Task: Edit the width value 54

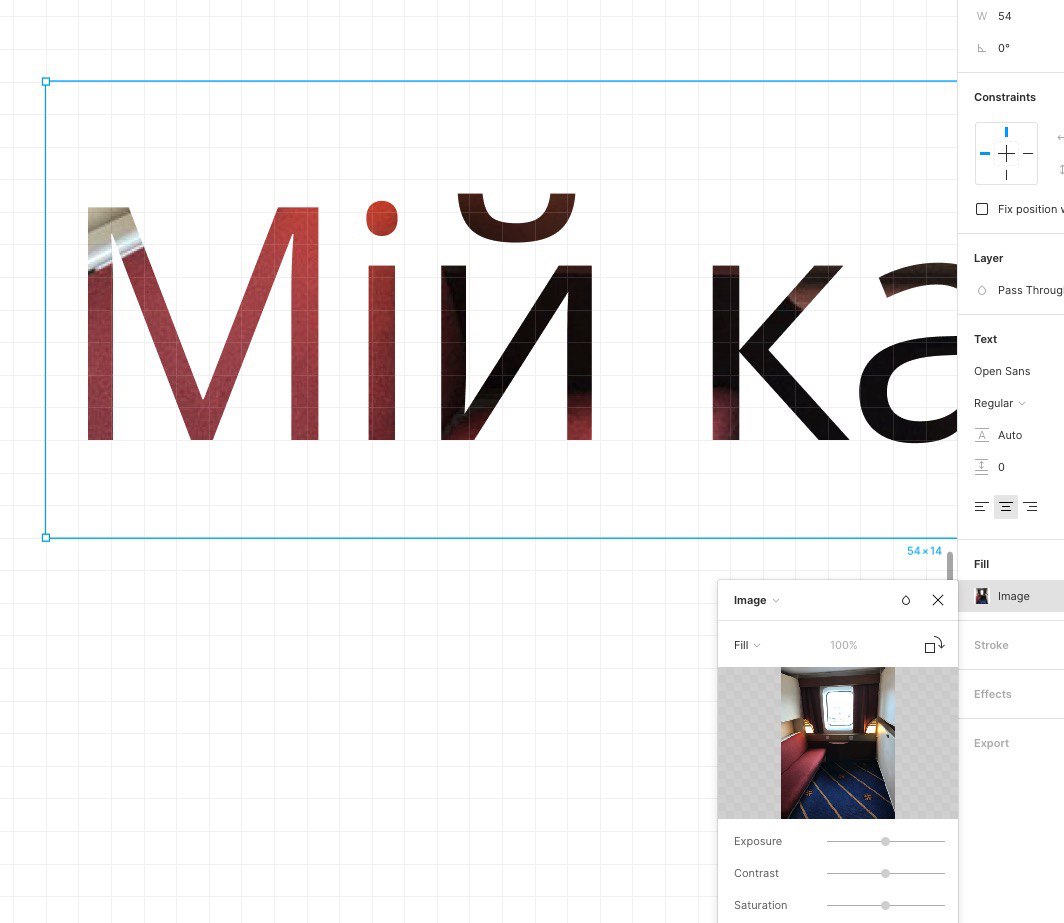Action: tap(1004, 16)
